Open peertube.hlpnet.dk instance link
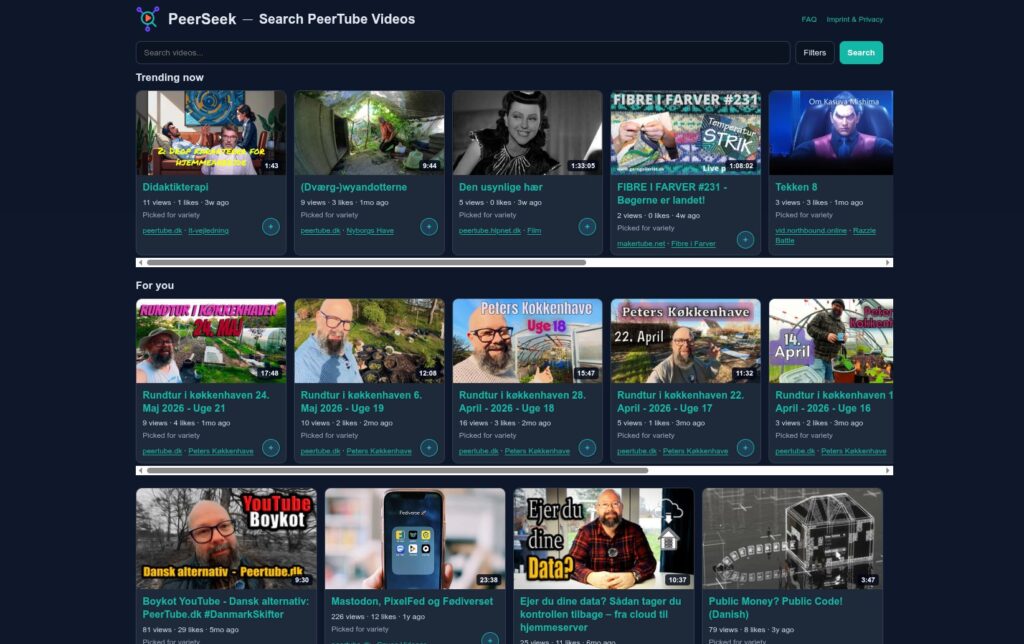The height and width of the screenshot is (644, 1024). (x=490, y=231)
